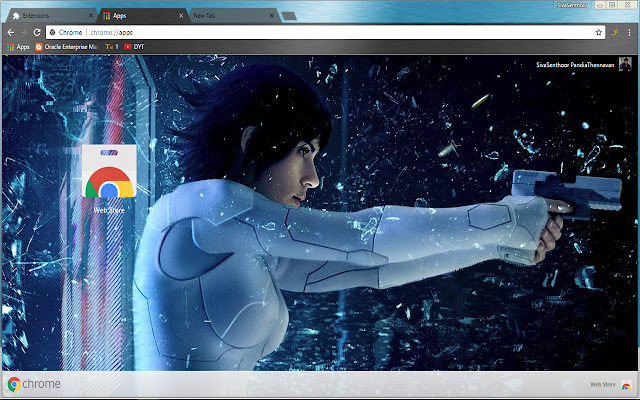The image size is (640, 400).
Task: Open the DYT YouTube bookmark
Action: coord(134,47)
